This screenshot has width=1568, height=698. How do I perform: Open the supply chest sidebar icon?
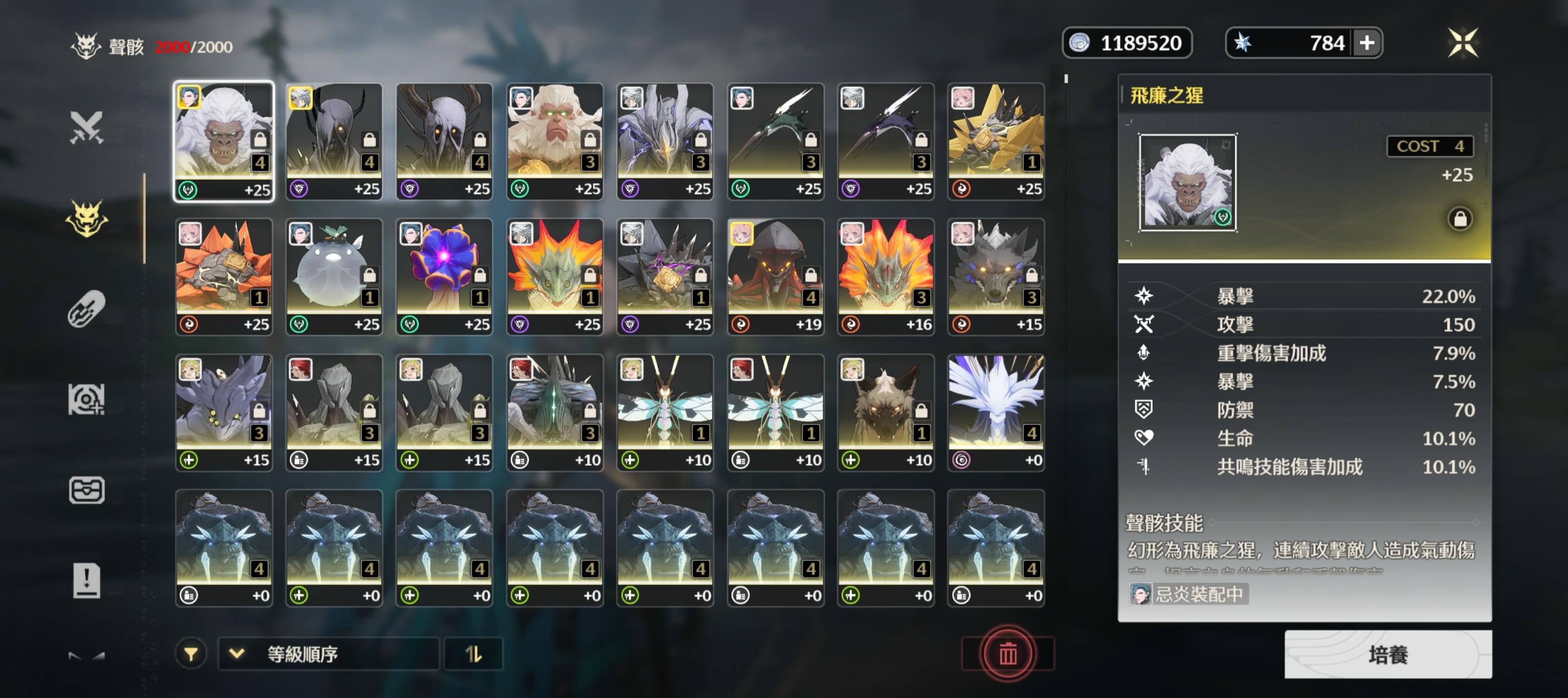point(86,490)
